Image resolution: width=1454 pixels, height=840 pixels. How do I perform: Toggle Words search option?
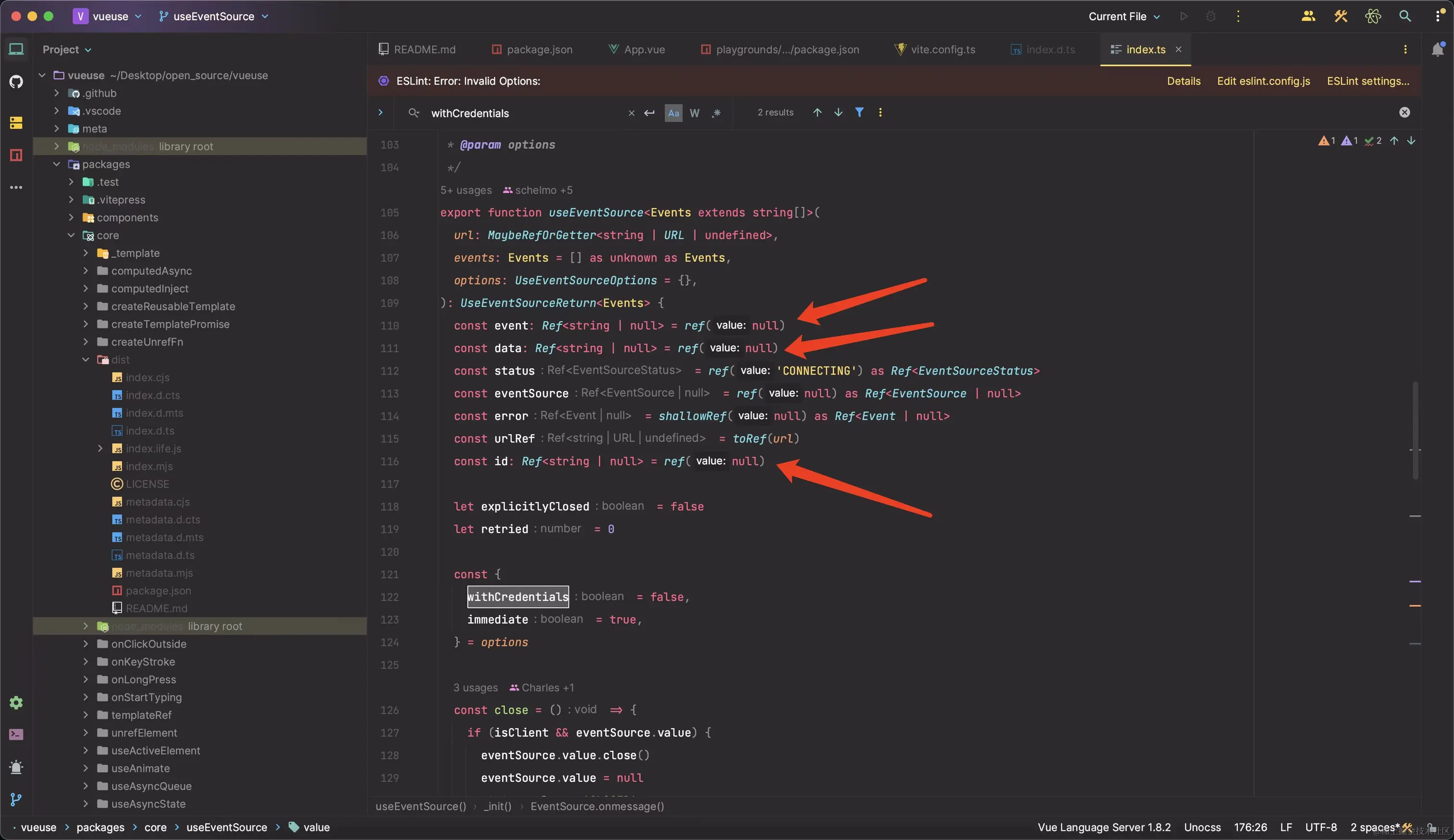tap(694, 113)
